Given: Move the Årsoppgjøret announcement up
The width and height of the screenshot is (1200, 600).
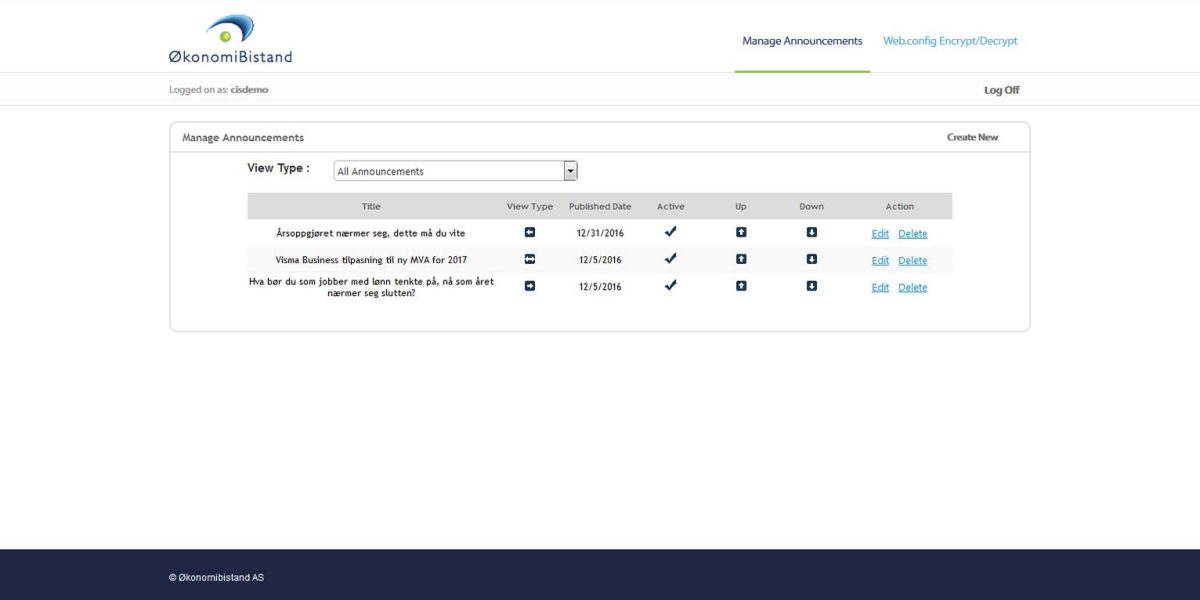Looking at the screenshot, I should click(x=740, y=232).
